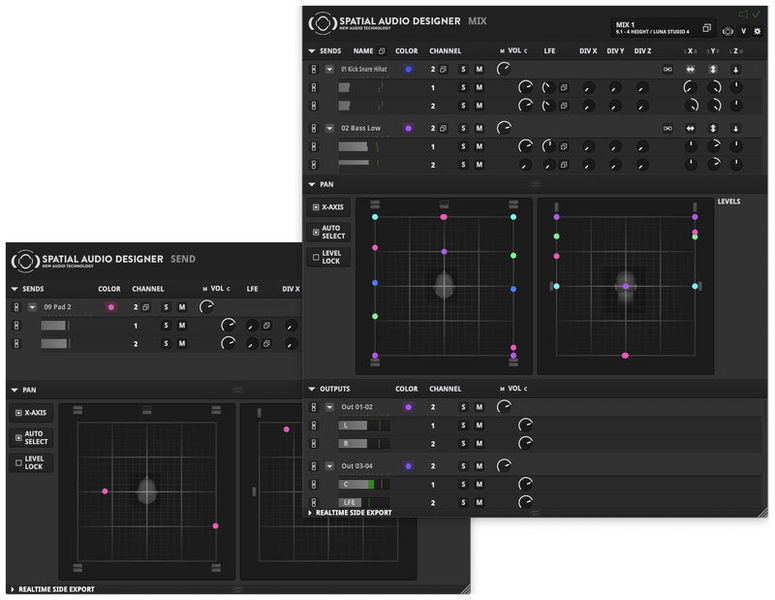Collapse the Out 03-04 group
Viewport: 775px width, 600px height.
(329, 466)
